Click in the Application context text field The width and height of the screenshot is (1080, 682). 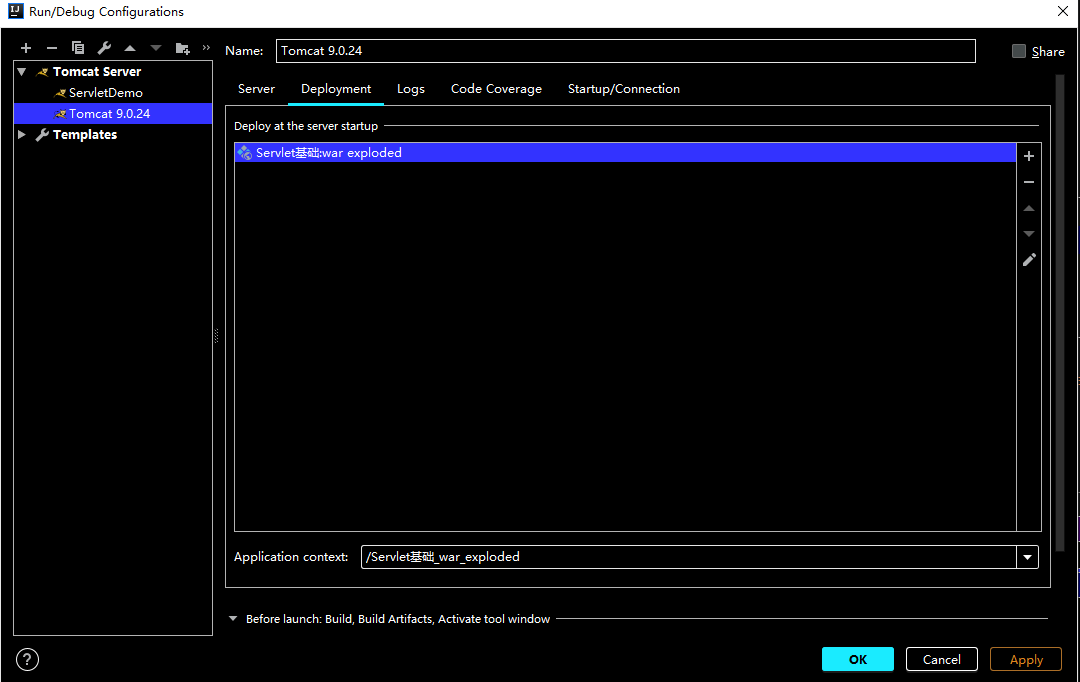pos(689,557)
